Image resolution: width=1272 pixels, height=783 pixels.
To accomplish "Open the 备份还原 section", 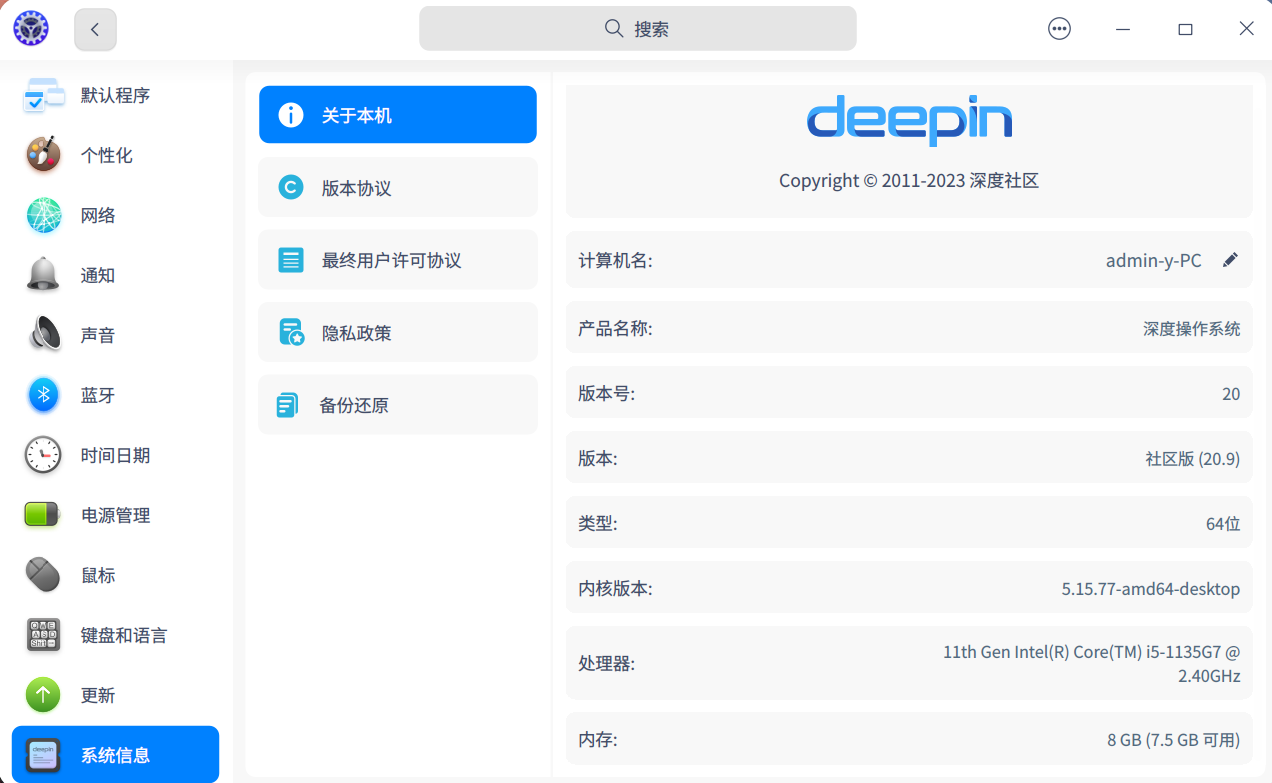I will click(x=397, y=403).
